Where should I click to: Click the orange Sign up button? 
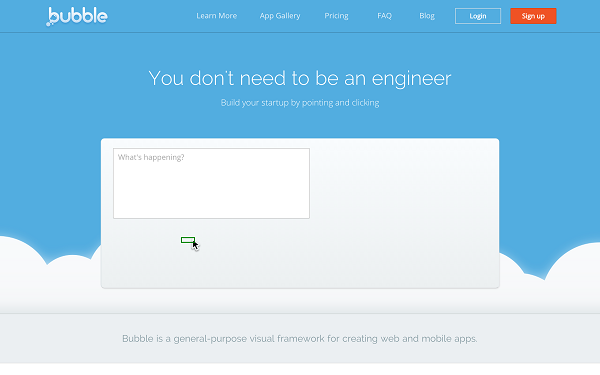pyautogui.click(x=533, y=16)
